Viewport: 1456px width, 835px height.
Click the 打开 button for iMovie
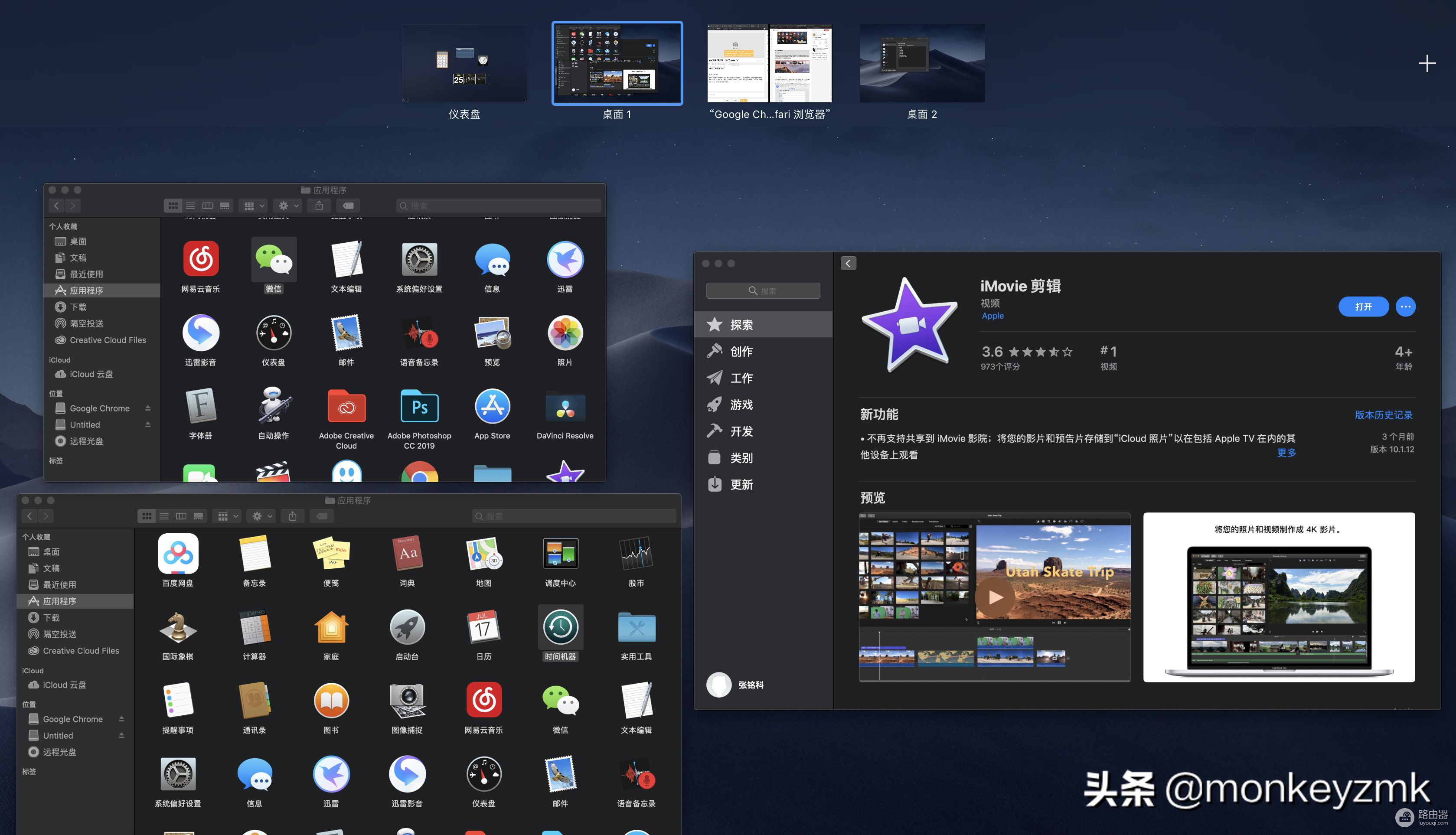1364,307
